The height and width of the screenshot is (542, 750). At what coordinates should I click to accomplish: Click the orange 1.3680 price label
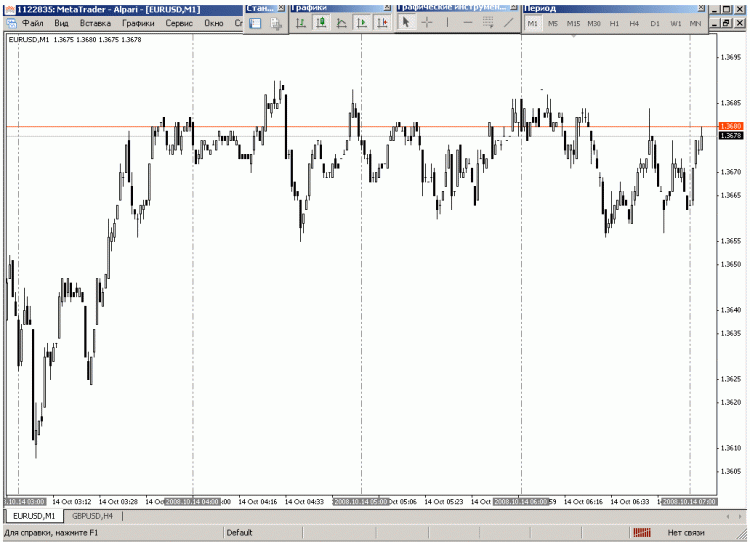[x=730, y=126]
